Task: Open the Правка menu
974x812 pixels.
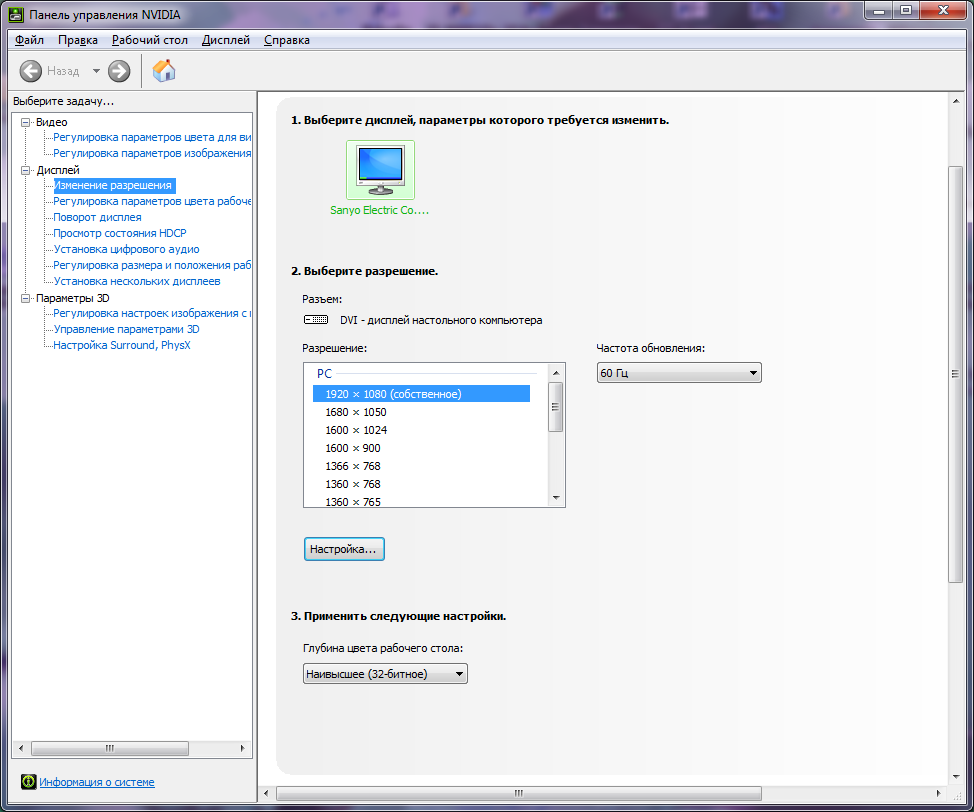Action: (78, 40)
